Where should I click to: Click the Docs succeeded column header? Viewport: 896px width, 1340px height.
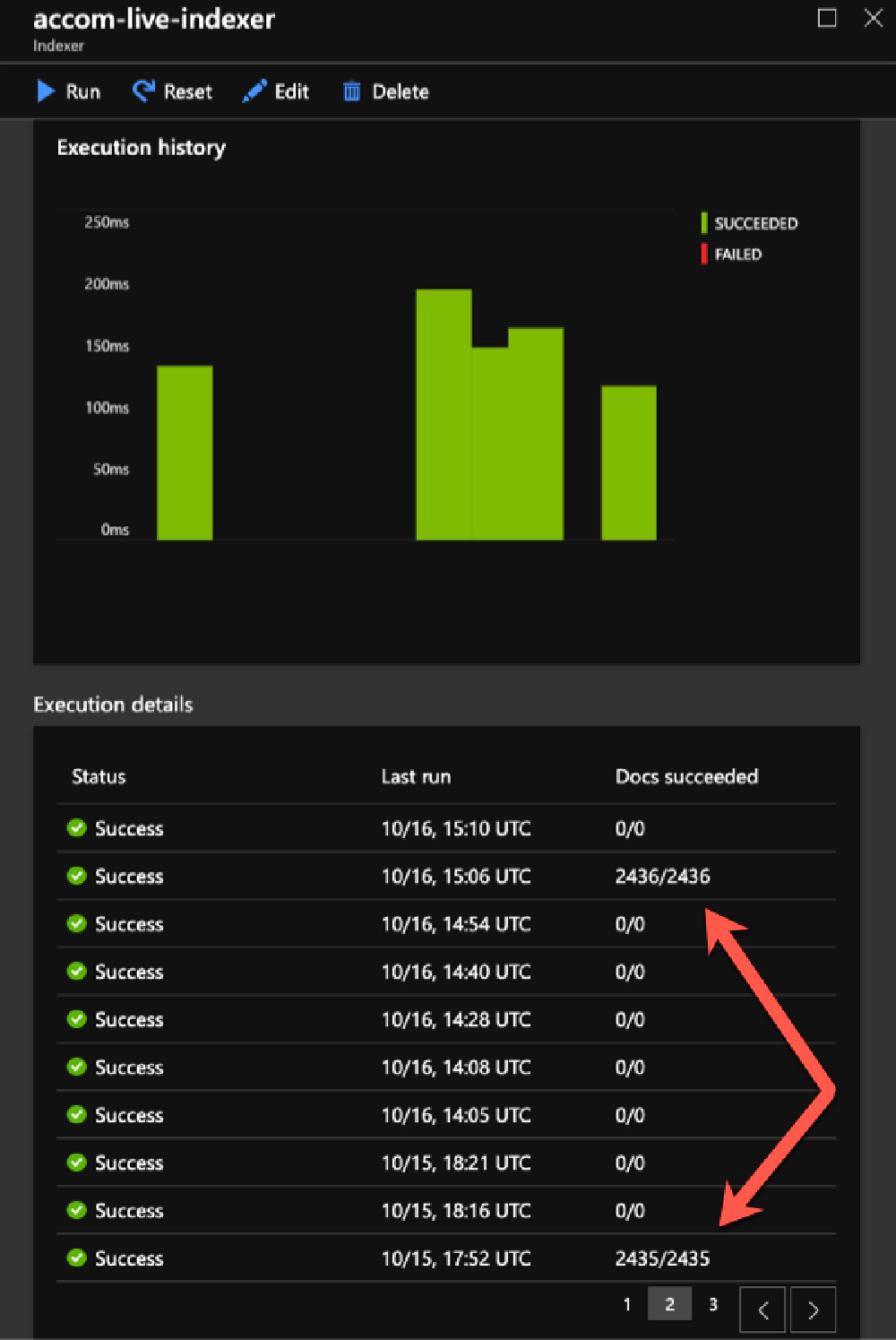(686, 776)
